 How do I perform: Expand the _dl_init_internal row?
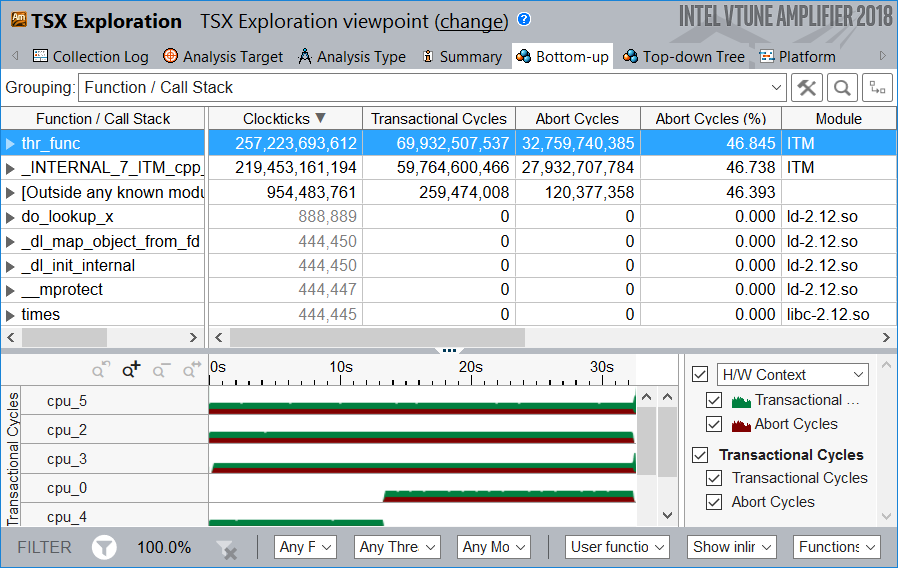coord(10,266)
